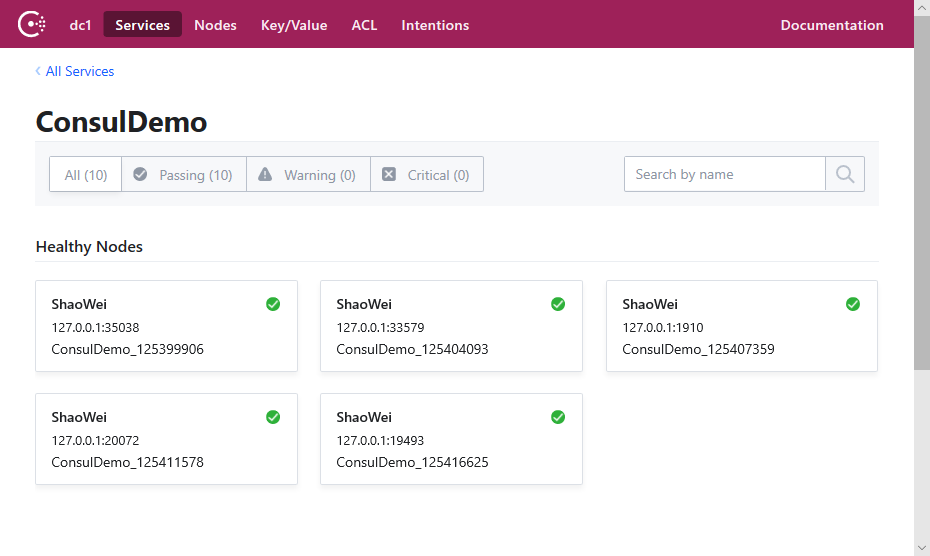
Task: Click the Consul logo icon
Action: pos(32,24)
